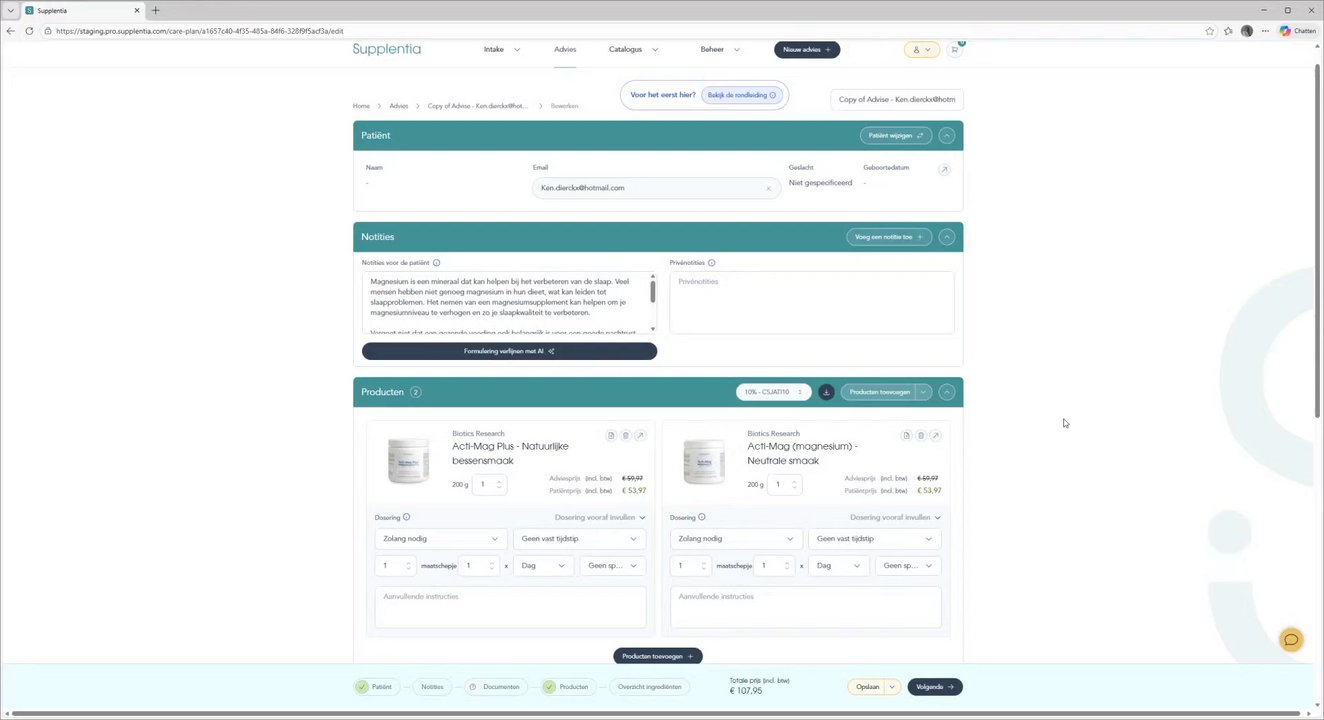1324x720 pixels.
Task: Collapse the Patiënt section
Action: [946, 135]
